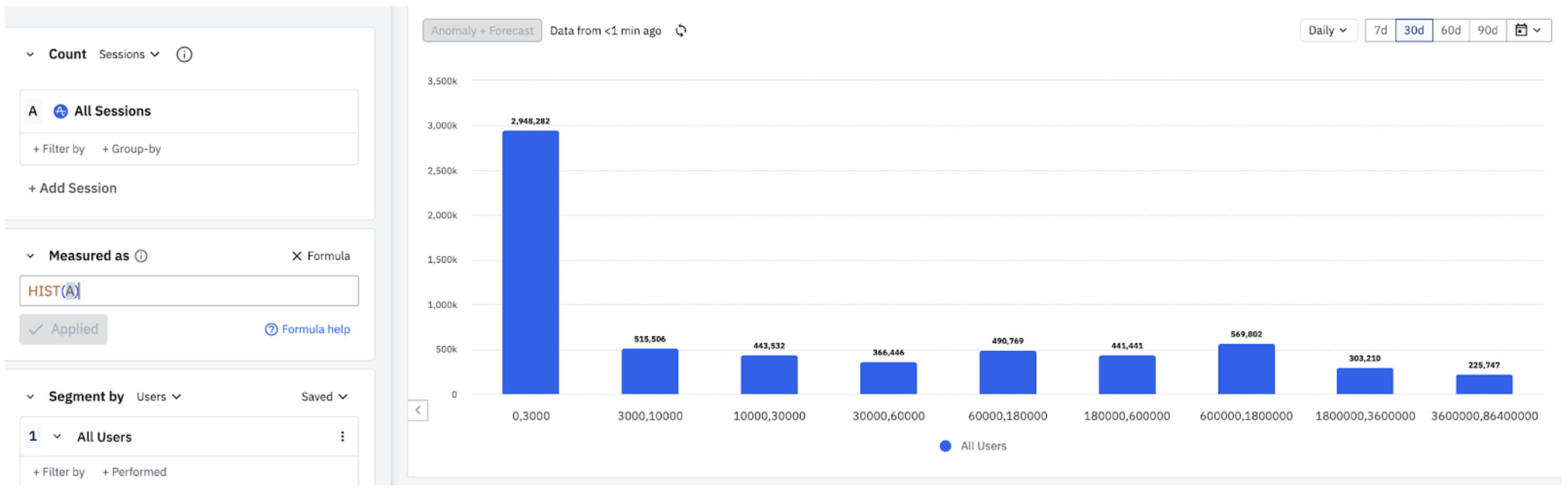Open the calendar date picker
The height and width of the screenshot is (493, 1568).
(x=1527, y=31)
